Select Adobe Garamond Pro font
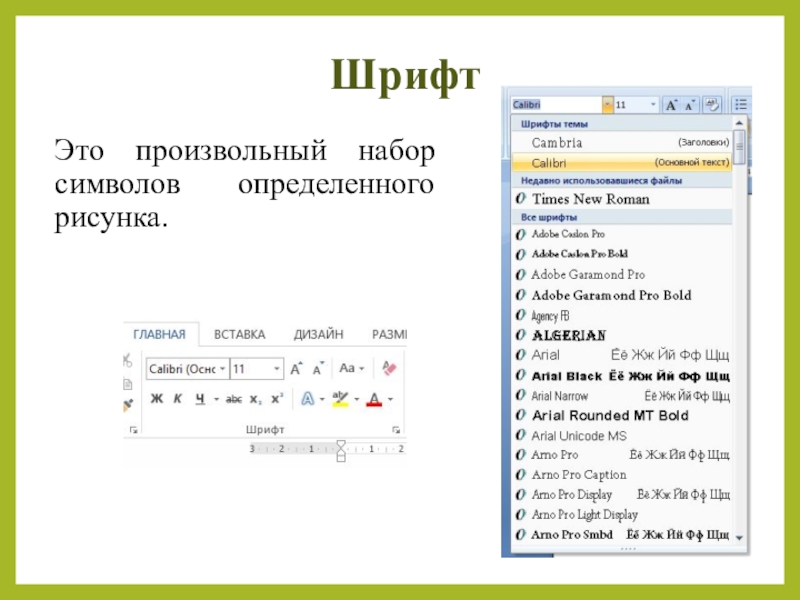 (x=622, y=274)
